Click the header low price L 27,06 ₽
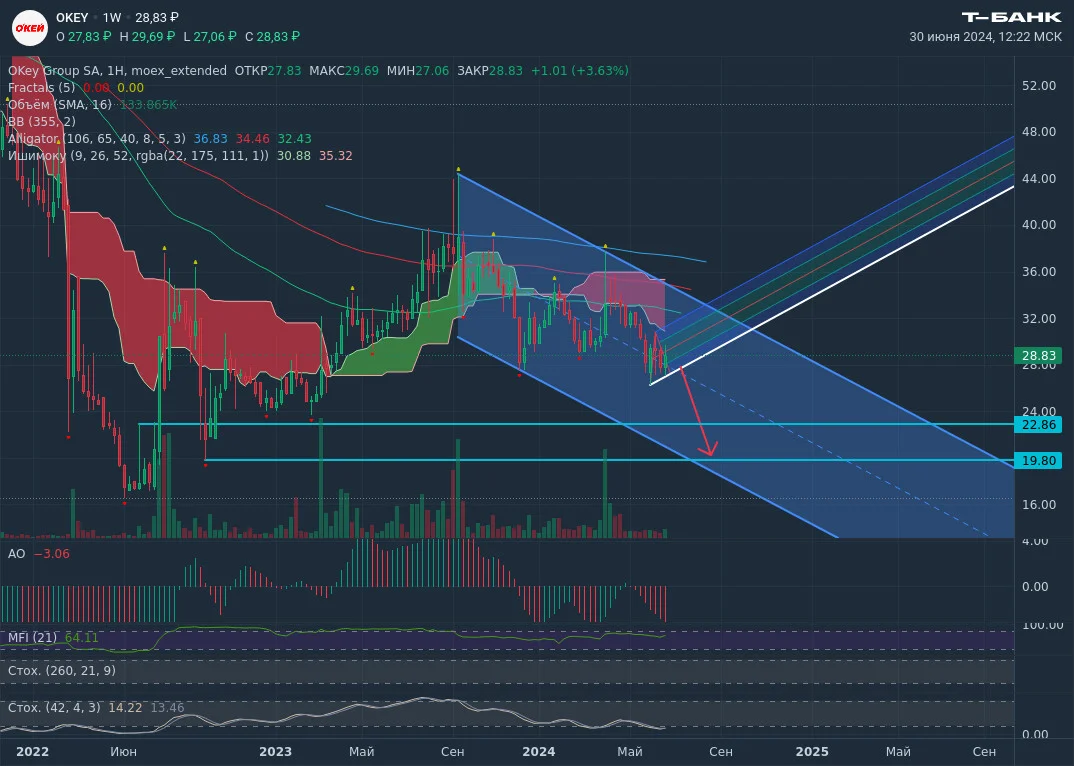This screenshot has height=766, width=1074. pos(210,36)
